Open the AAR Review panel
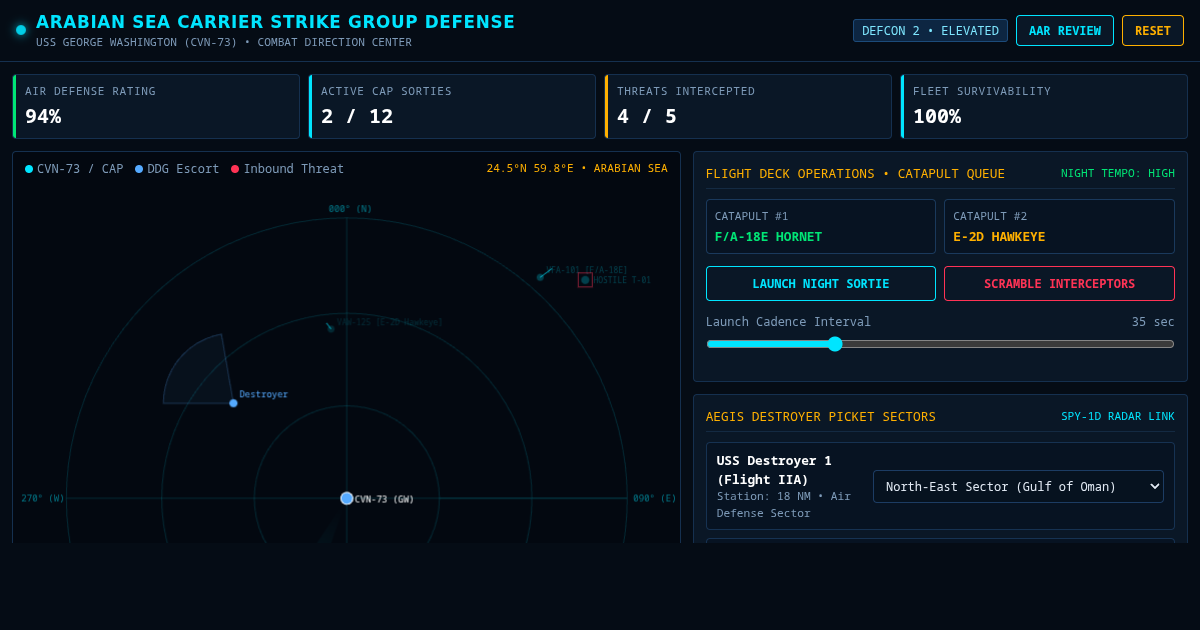Screen dimensions: 1200x630 pos(1065,31)
